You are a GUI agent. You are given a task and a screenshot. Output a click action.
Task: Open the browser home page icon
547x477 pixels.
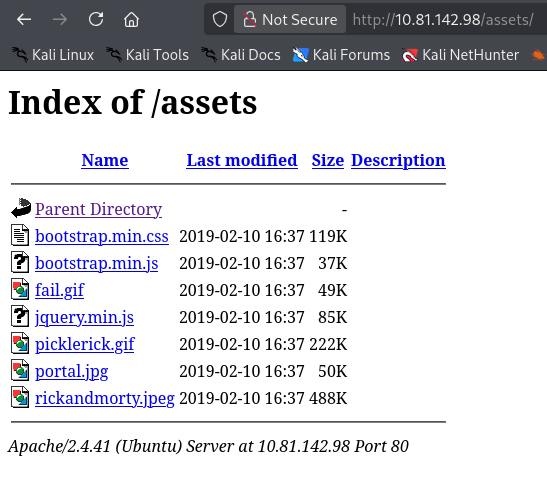132,19
